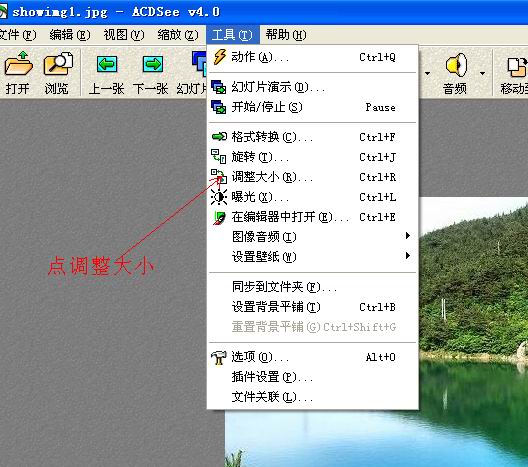Click the 浏览 (Browse) magnifier toolbar icon
Viewport: 528px width, 467px height.
pyautogui.click(x=58, y=64)
